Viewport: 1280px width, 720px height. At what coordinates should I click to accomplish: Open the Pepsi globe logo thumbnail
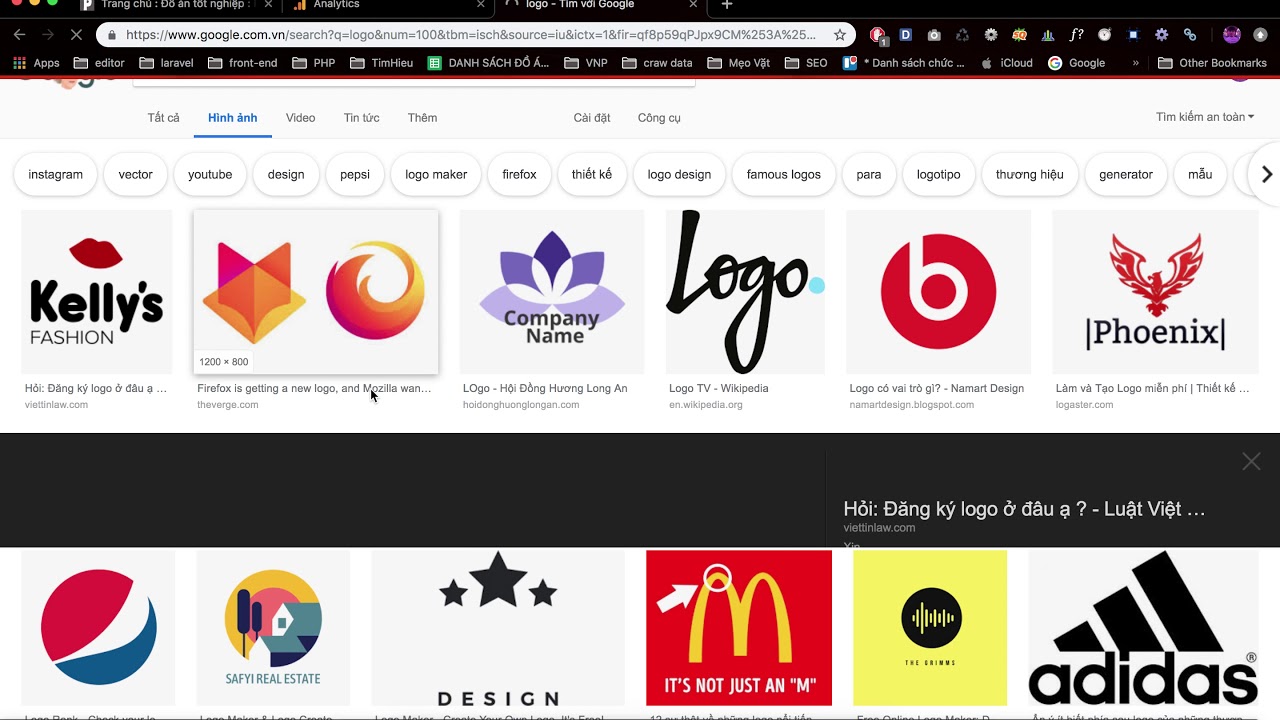tap(98, 628)
